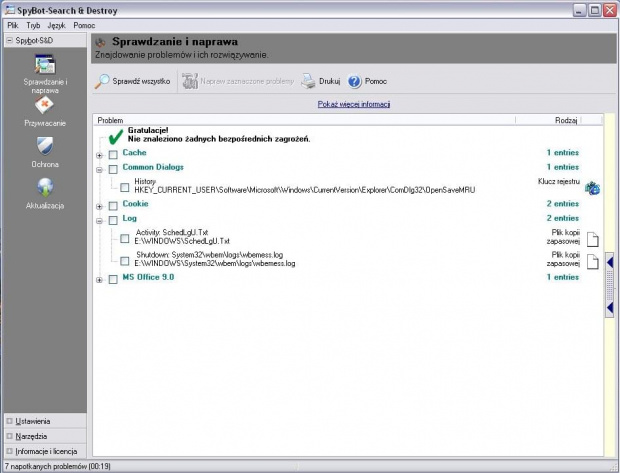
Task: Click the lower blue arrow on right edge
Action: [x=609, y=307]
